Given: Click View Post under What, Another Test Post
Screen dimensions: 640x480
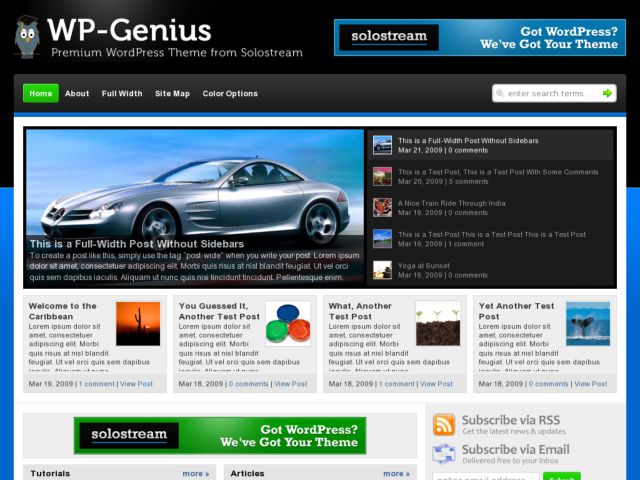Looking at the screenshot, I should (436, 384).
